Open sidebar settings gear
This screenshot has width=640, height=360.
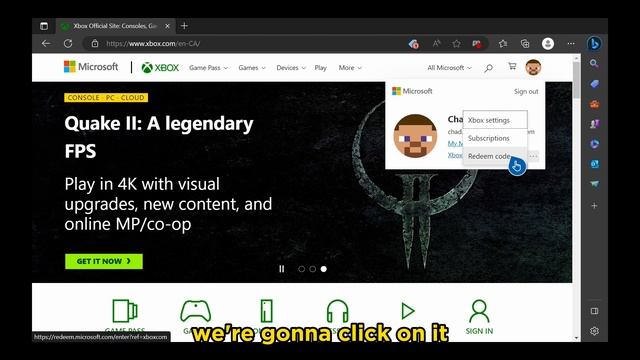click(594, 331)
